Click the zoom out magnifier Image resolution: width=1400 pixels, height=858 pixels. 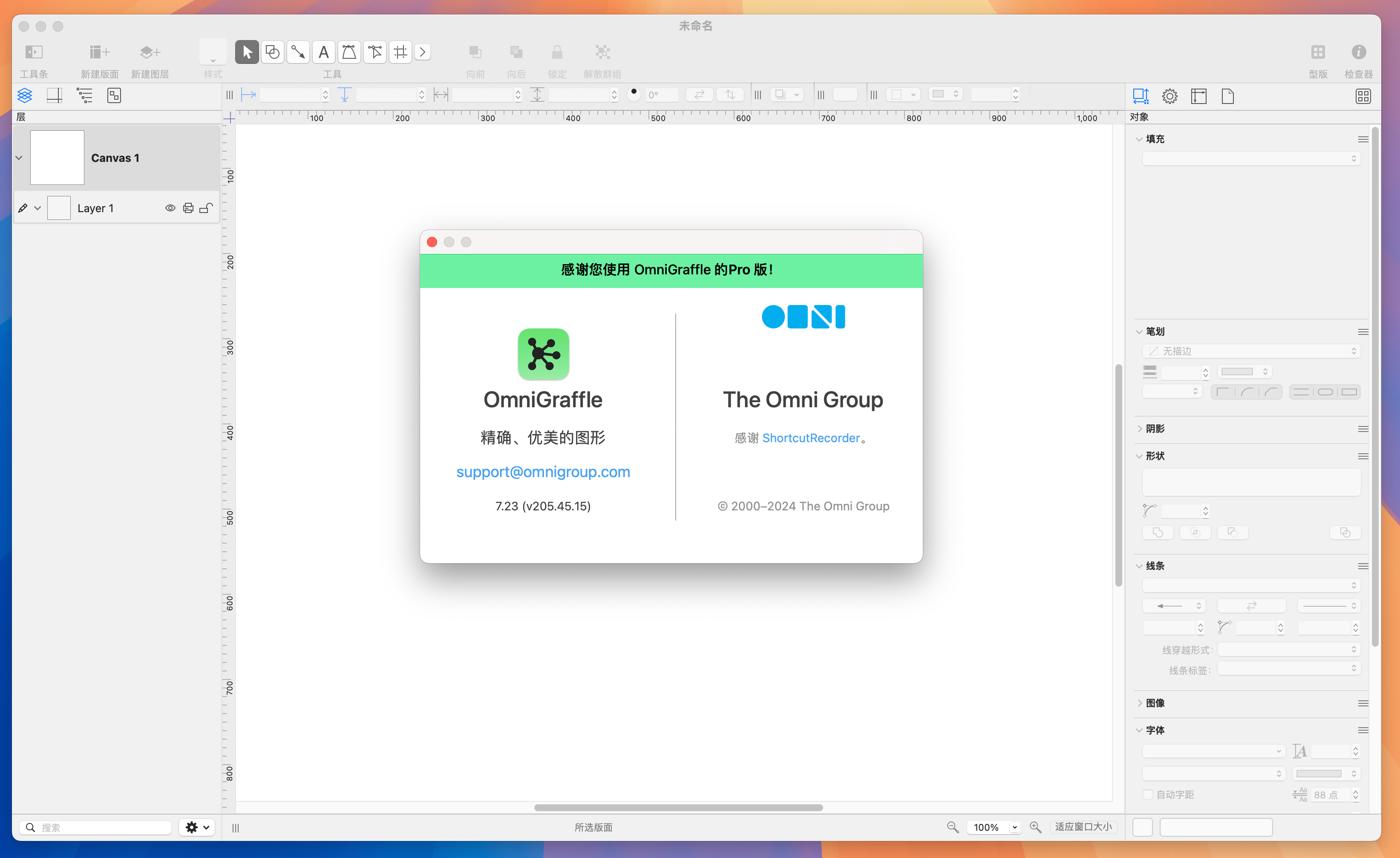(953, 827)
